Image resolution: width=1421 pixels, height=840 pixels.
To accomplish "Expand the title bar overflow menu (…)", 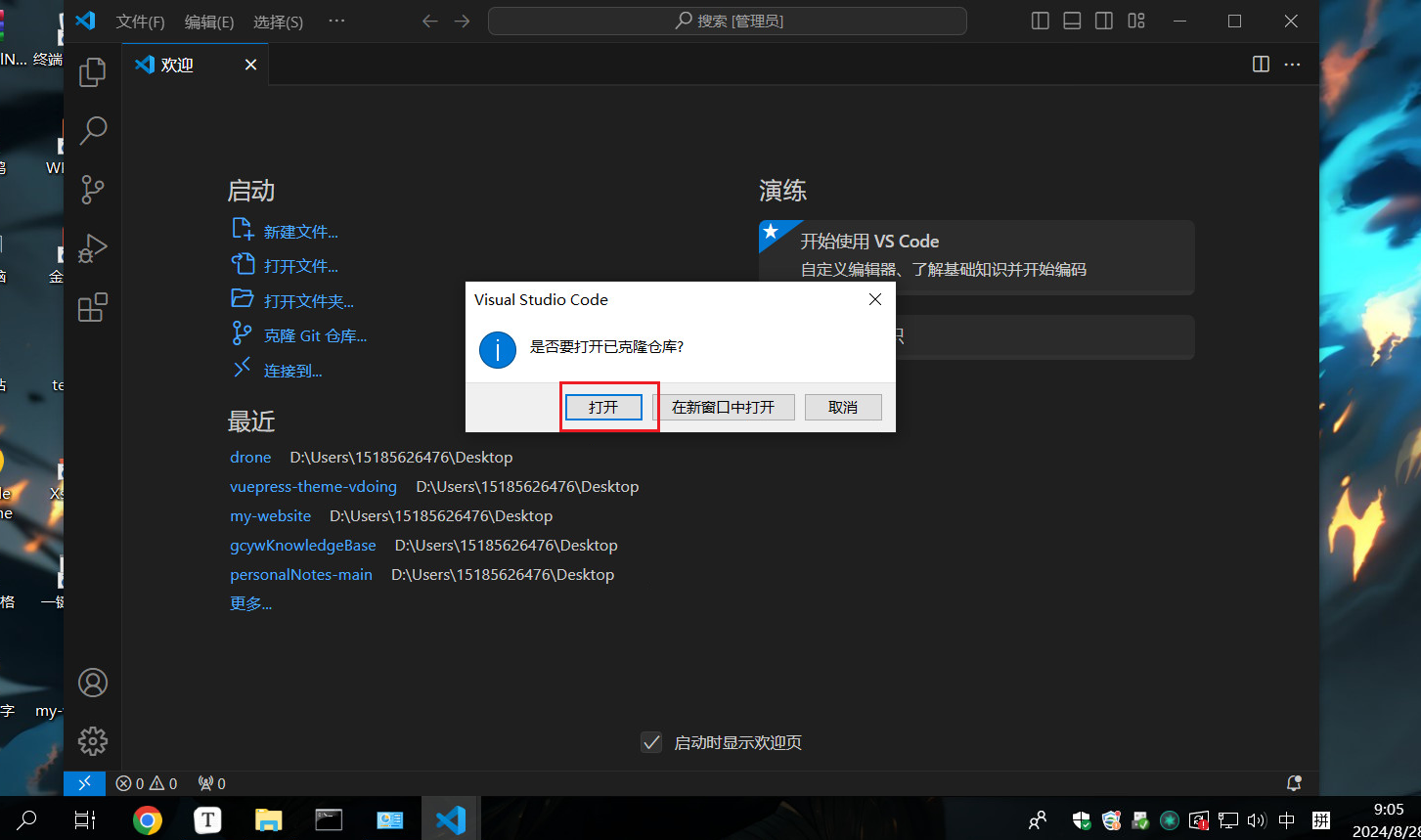I will click(337, 21).
